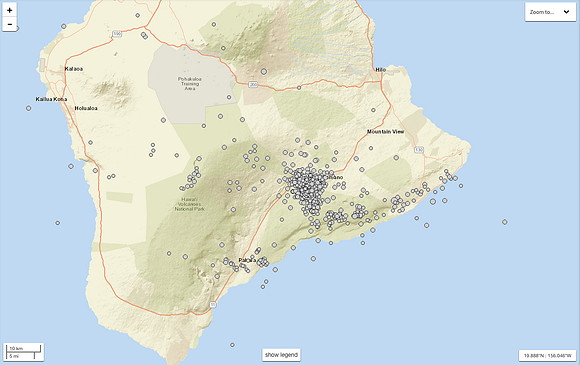This screenshot has width=580, height=365.
Task: Click the latitude/longitude coordinates readout
Action: pos(547,355)
